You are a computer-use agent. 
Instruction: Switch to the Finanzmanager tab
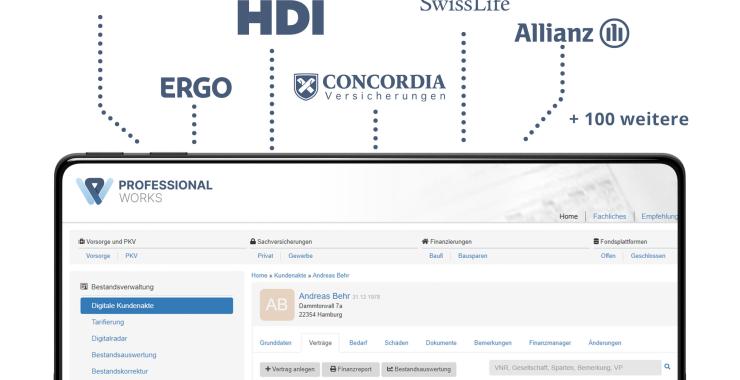click(x=550, y=343)
